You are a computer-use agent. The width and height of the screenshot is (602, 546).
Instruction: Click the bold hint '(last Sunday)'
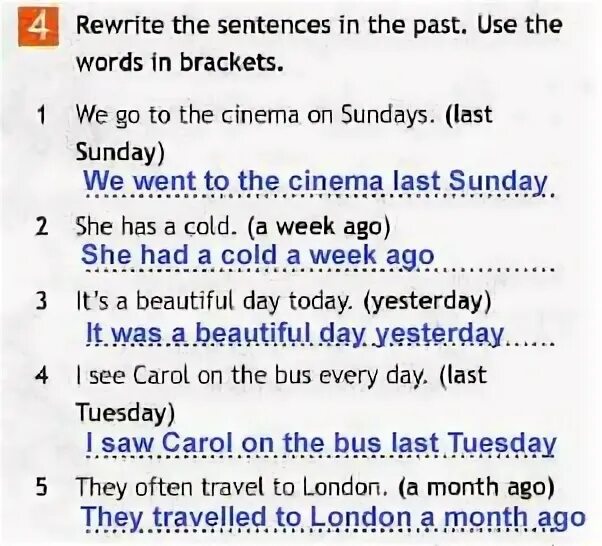pyautogui.click(x=284, y=134)
